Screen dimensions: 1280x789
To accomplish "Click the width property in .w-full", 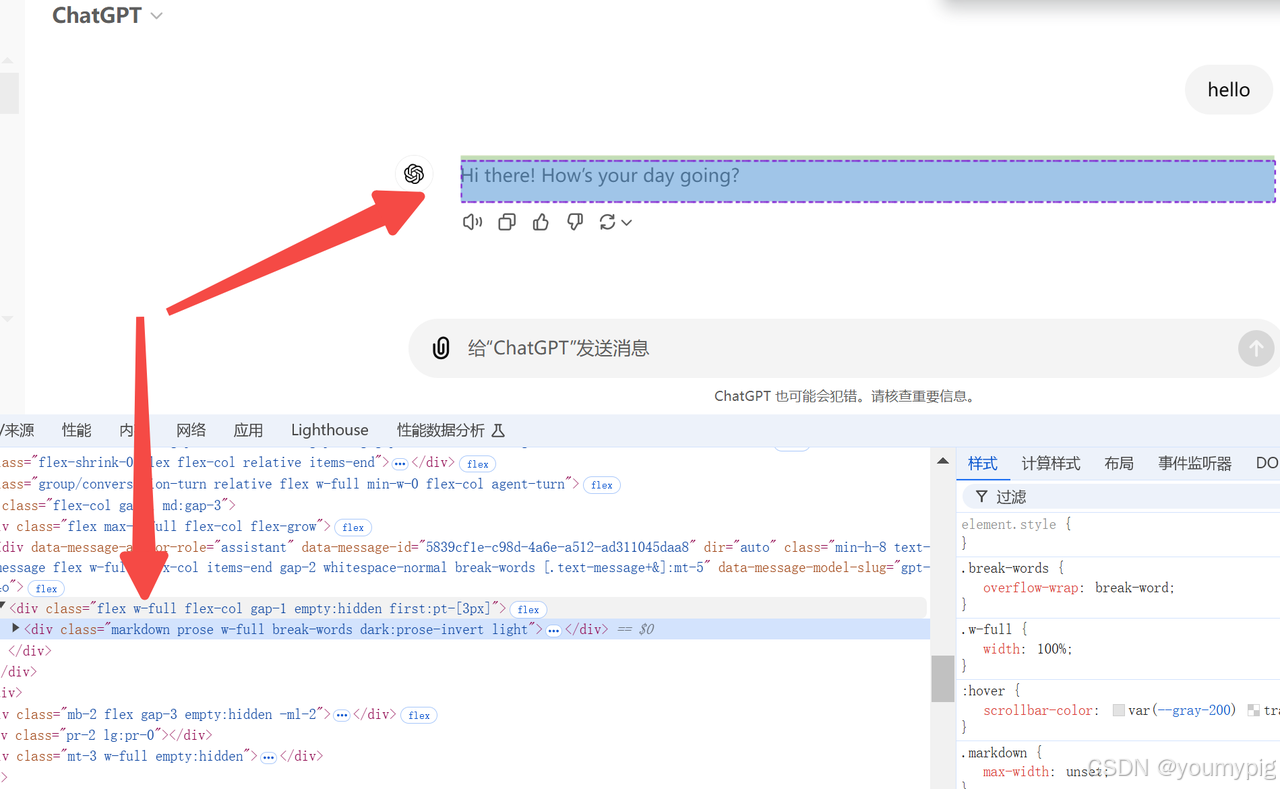I will pos(1002,649).
